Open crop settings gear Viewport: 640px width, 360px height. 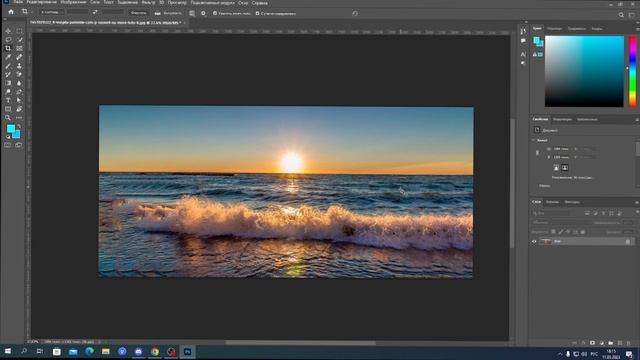pos(203,13)
